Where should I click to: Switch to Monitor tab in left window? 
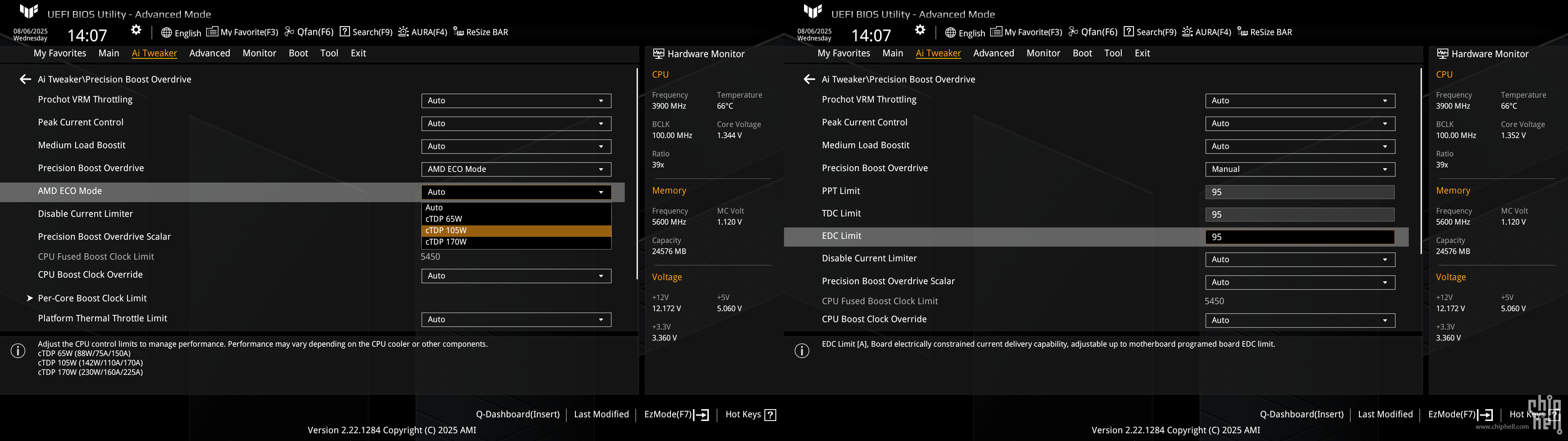(259, 53)
